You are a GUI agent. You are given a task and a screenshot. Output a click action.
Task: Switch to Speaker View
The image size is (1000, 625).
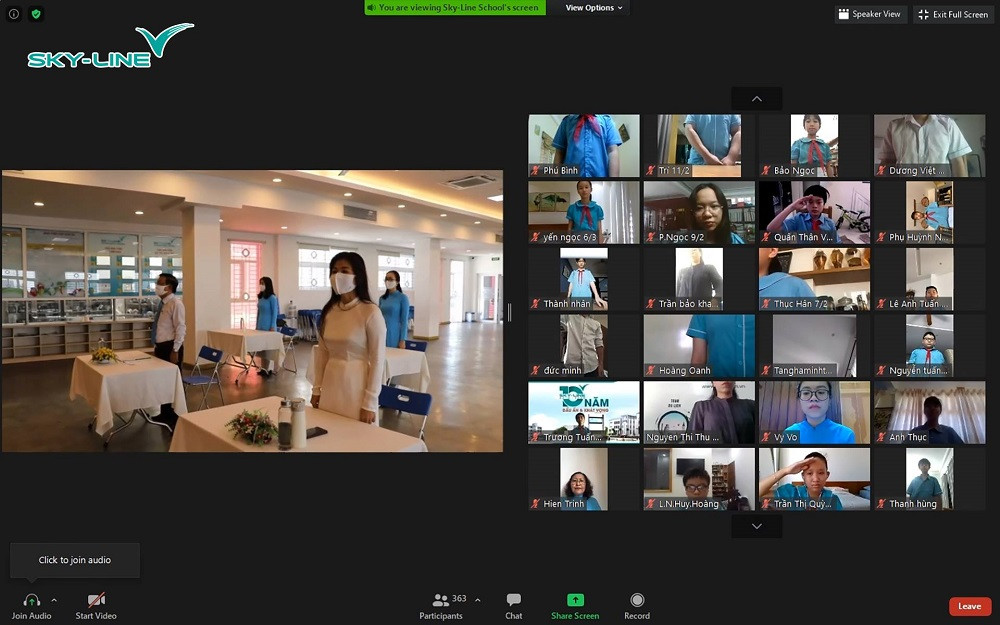pos(870,14)
